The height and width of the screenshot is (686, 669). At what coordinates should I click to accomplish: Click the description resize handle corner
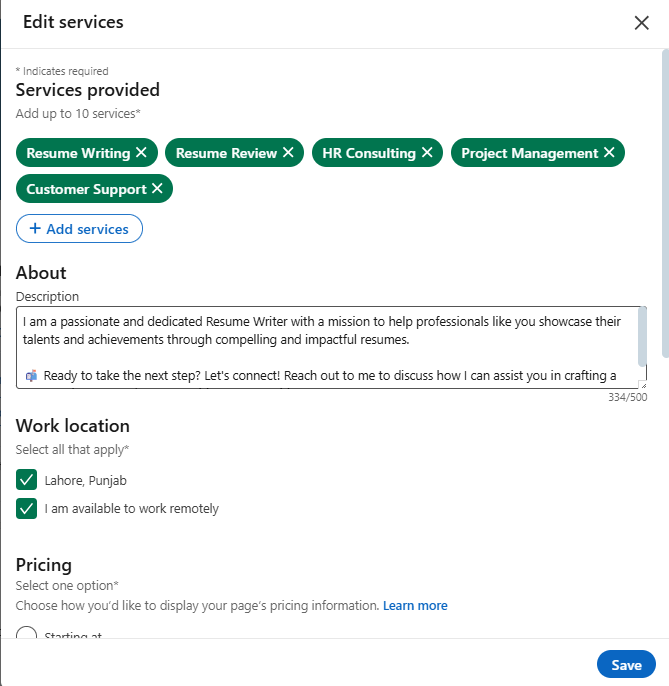click(x=643, y=385)
